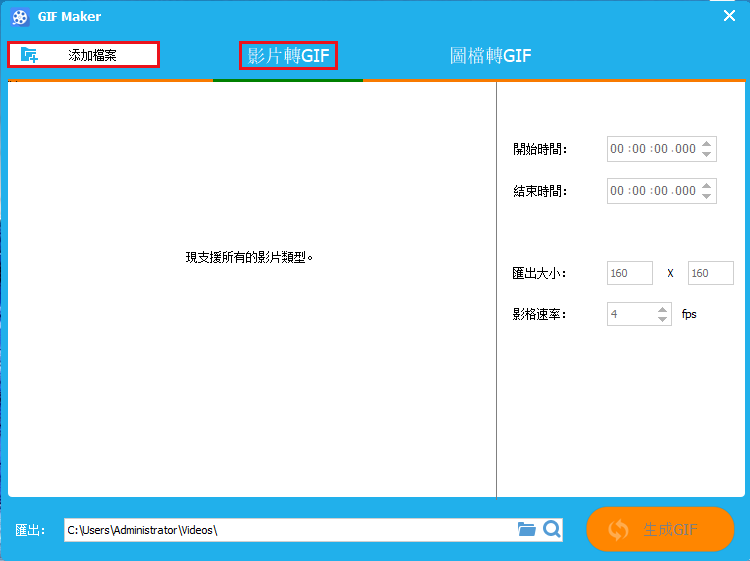Click the 生成GIF generate button
This screenshot has width=750, height=561.
(660, 529)
